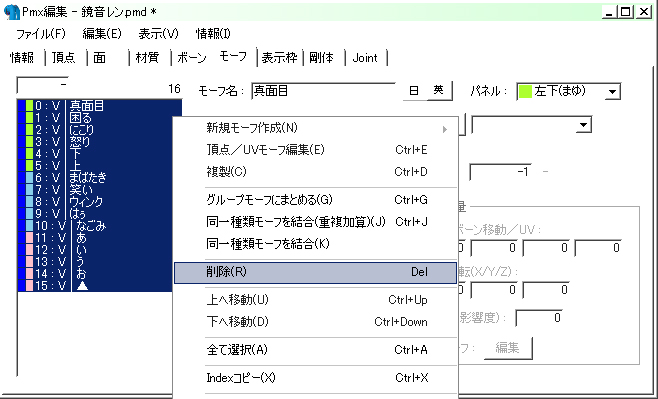This screenshot has height=399, width=658.
Task: Select morph row 11 あ
Action: pos(95,237)
